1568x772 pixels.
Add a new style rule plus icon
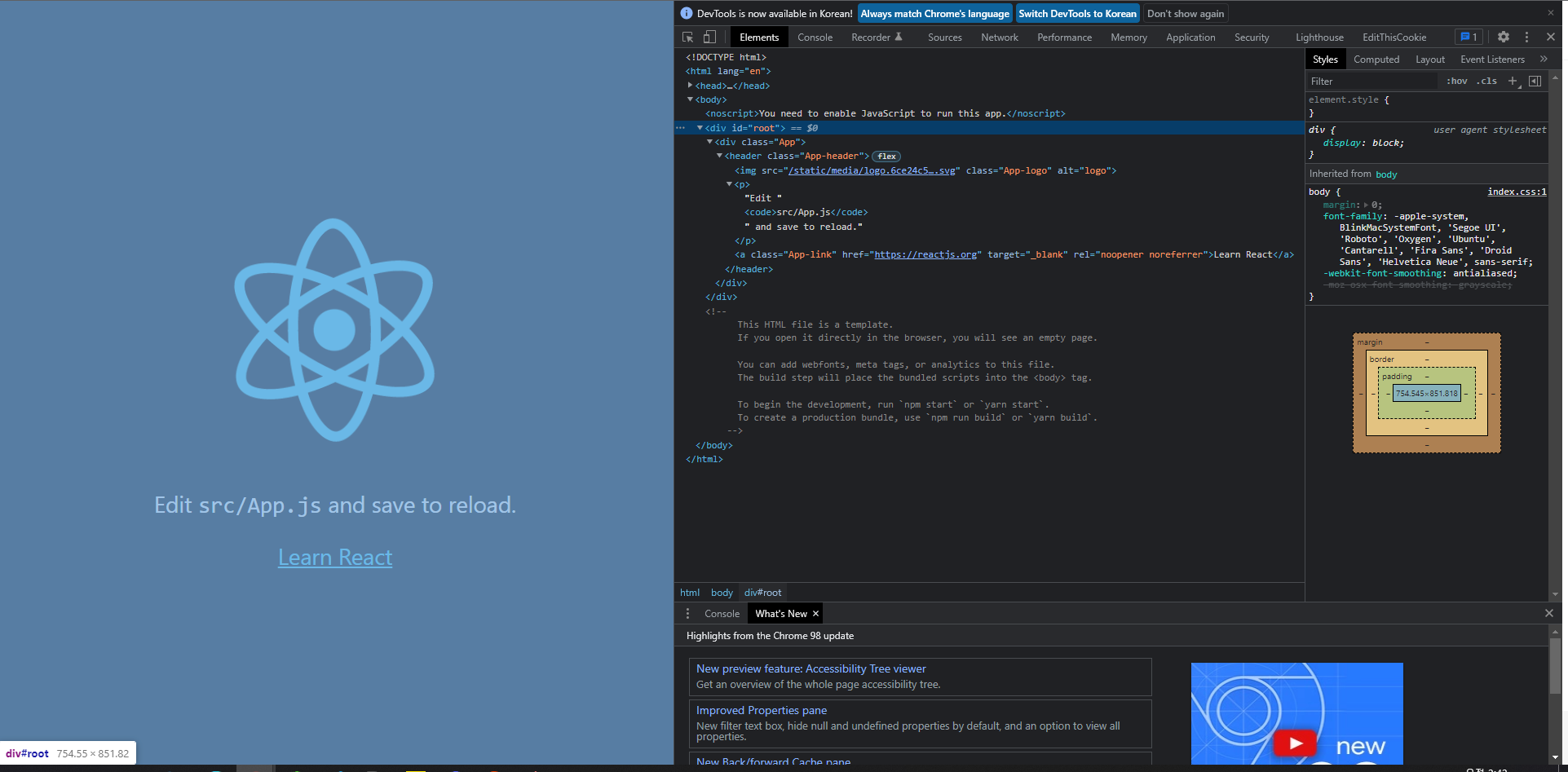coord(1513,81)
